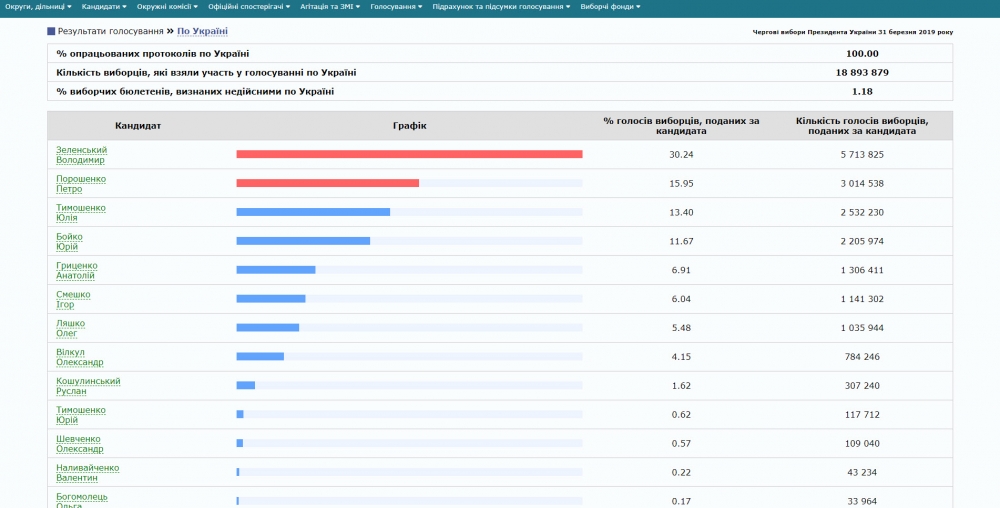Open candidate Порошенко Петро link
1000x508 pixels.
click(80, 184)
